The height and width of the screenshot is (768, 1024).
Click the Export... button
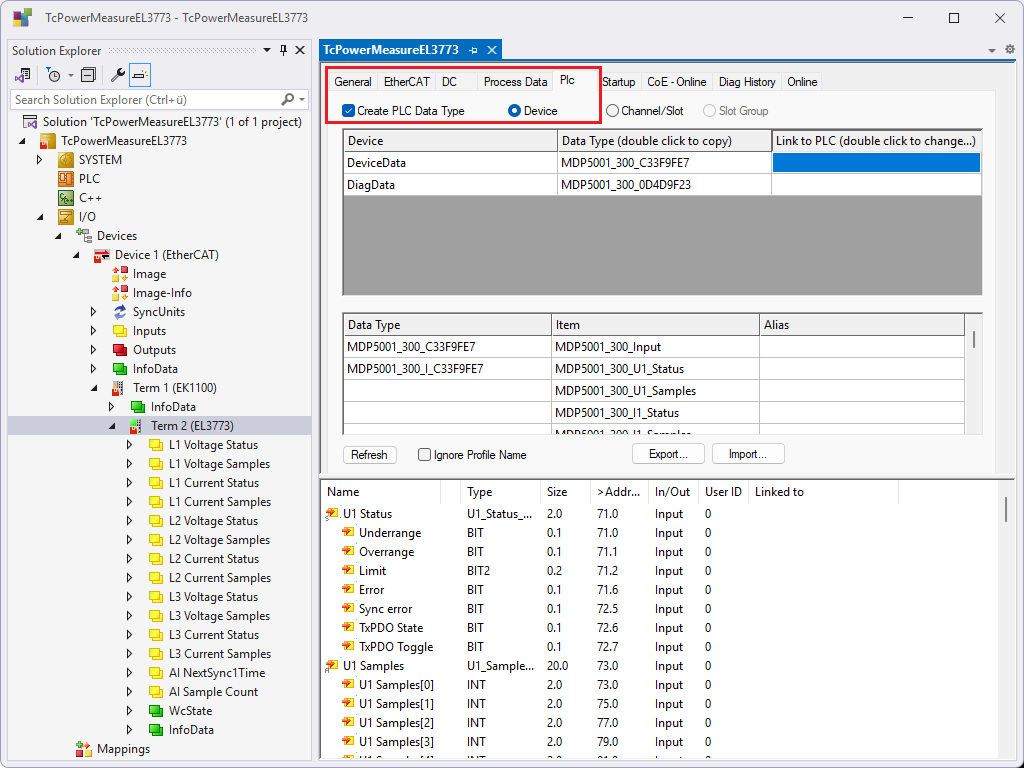(668, 454)
